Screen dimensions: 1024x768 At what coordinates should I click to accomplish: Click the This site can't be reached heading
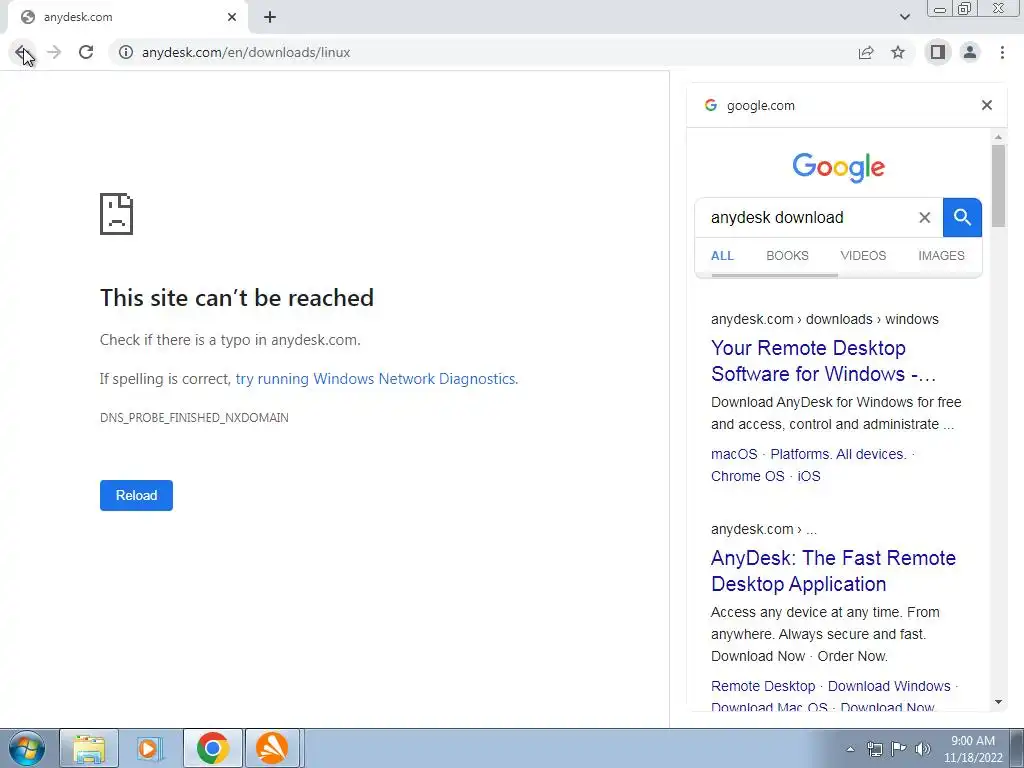point(236,298)
